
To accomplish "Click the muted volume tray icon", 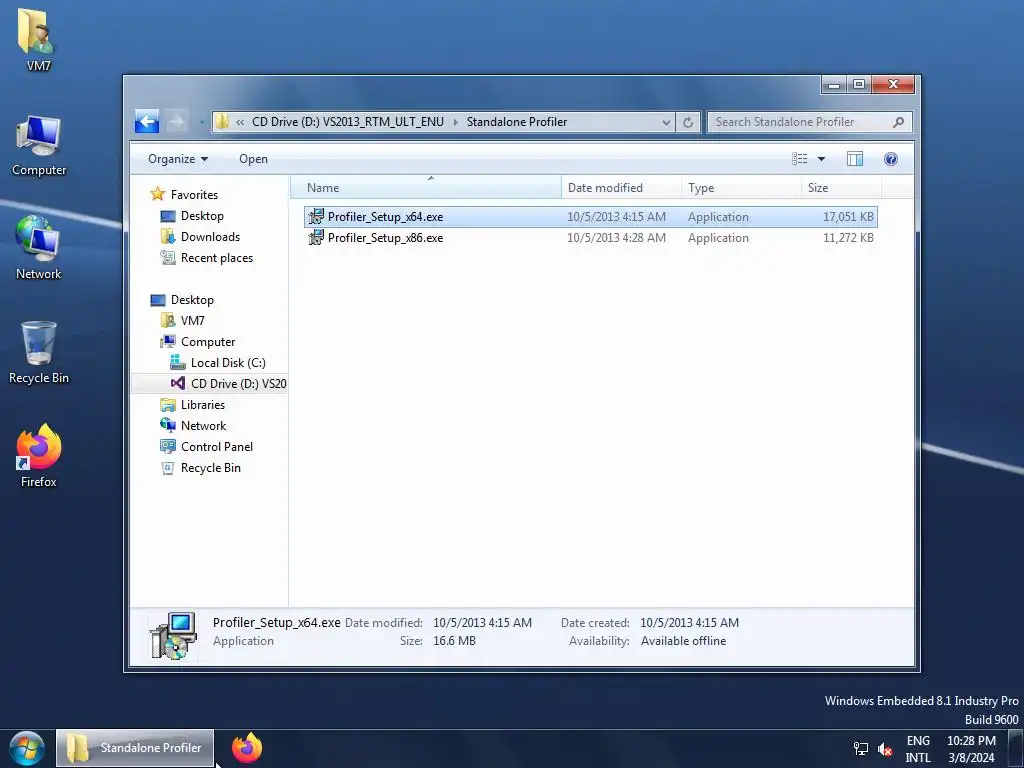I will [x=885, y=748].
